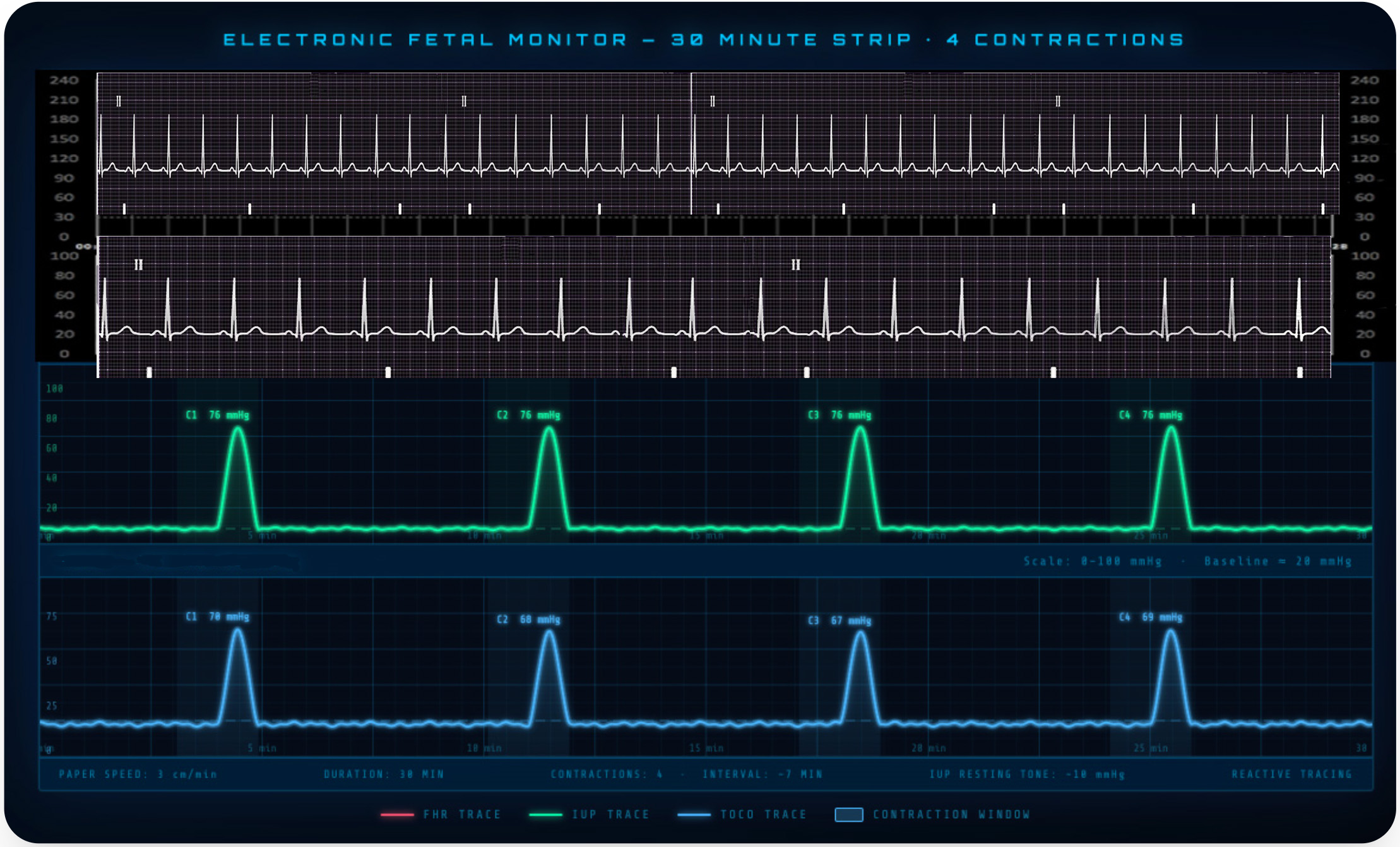
Task: Select the FHR TRACE legend swatch
Action: pos(398,814)
